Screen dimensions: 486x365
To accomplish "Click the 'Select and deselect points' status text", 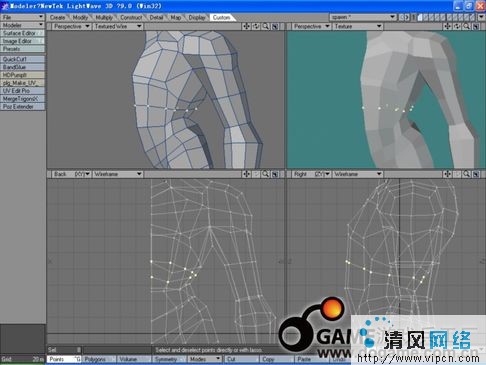I will click(209, 350).
